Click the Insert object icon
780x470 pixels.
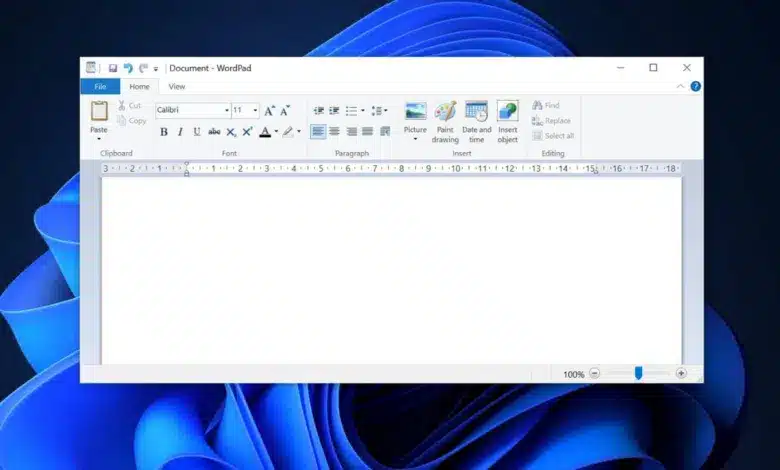508,111
